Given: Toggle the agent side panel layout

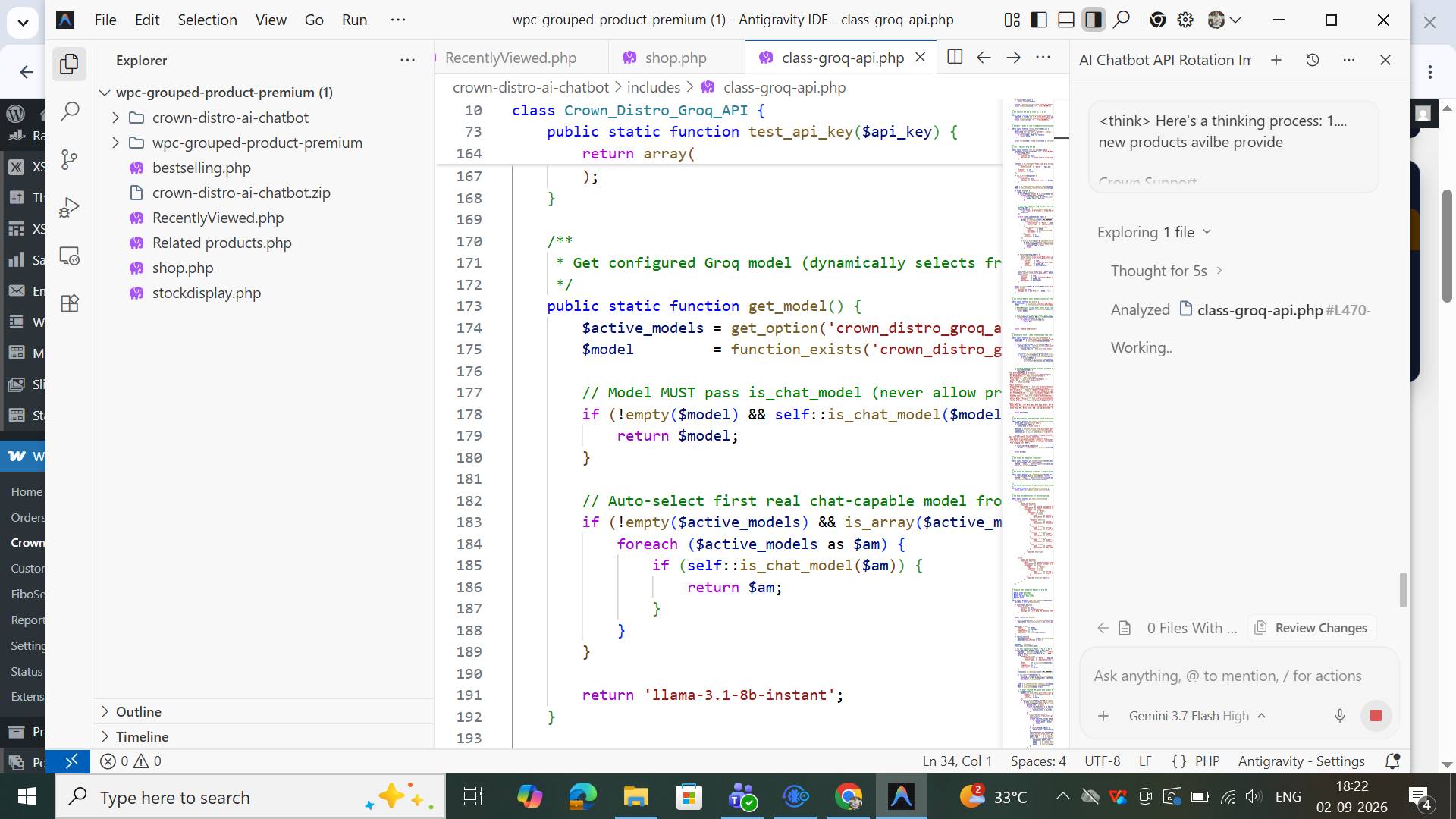Looking at the screenshot, I should pyautogui.click(x=1094, y=20).
